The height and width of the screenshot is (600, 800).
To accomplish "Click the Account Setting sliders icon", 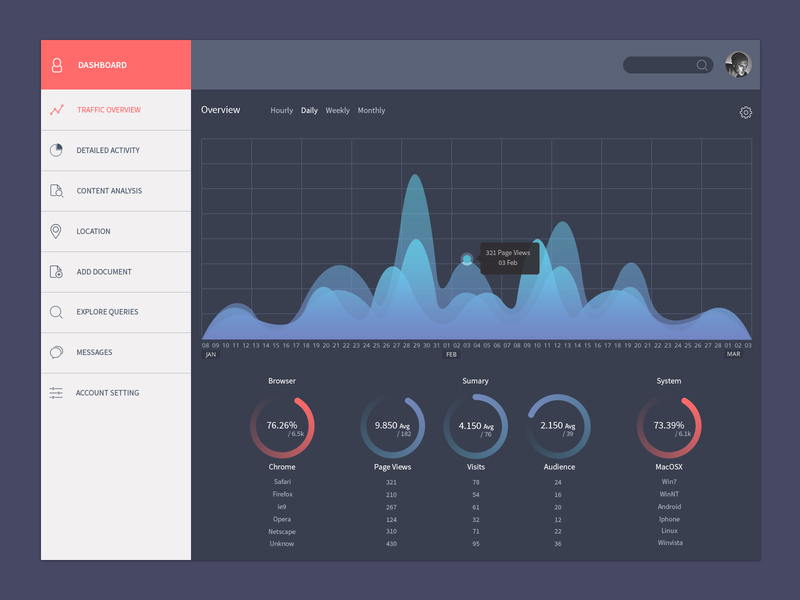I will click(x=56, y=393).
